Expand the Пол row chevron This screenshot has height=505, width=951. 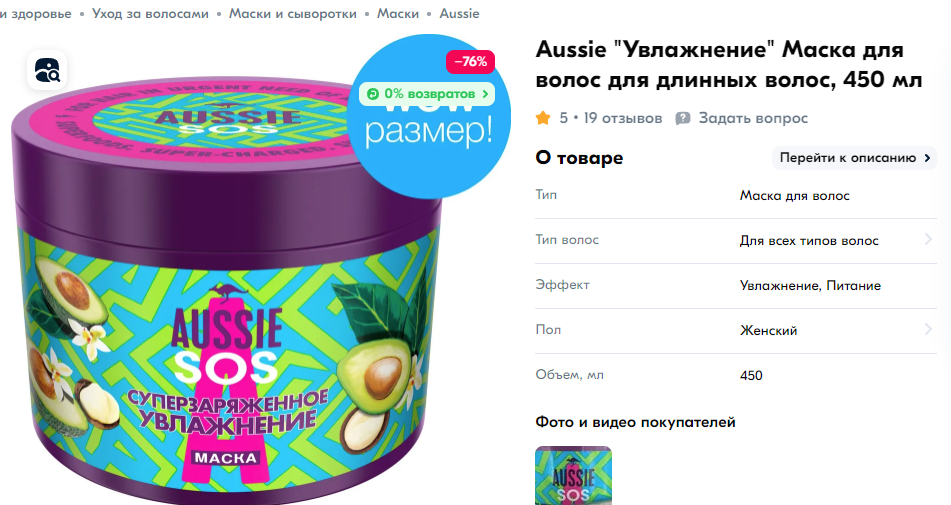pyautogui.click(x=928, y=330)
